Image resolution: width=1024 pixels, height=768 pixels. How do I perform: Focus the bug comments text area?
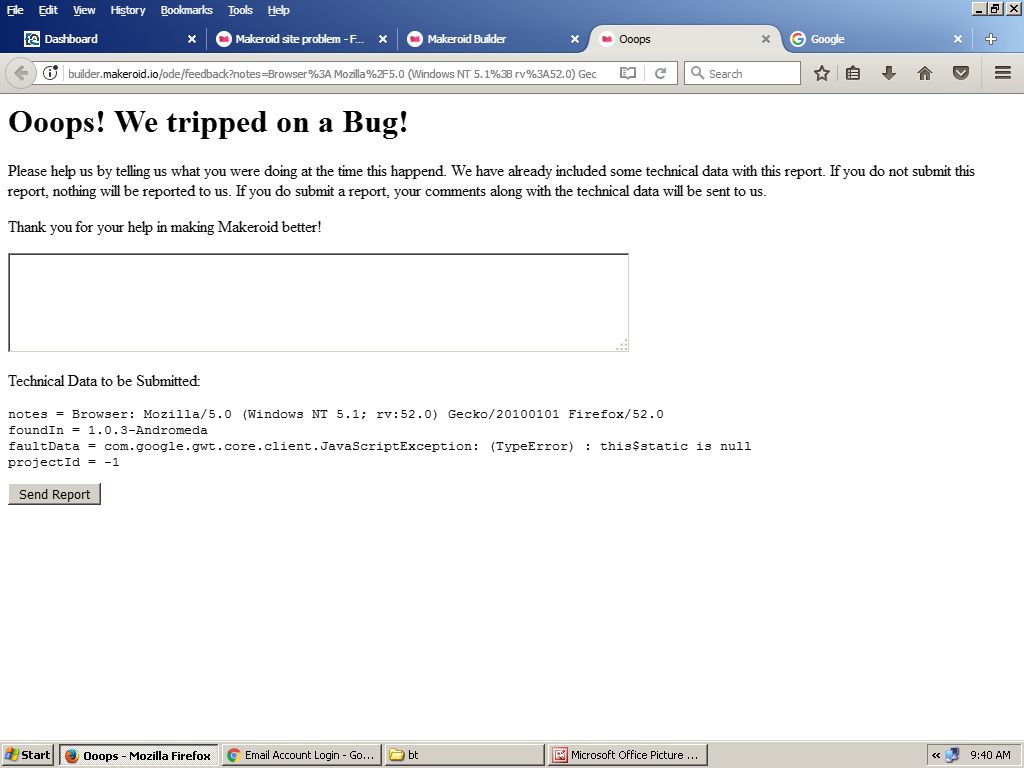(x=319, y=302)
